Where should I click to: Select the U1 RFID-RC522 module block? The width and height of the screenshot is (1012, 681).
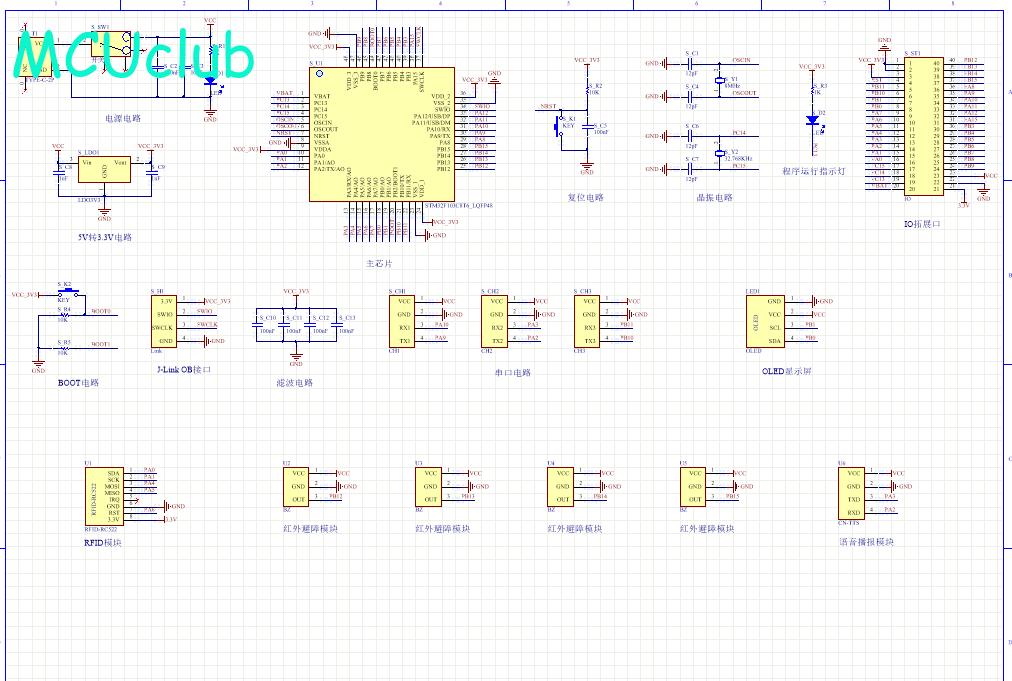[x=105, y=496]
